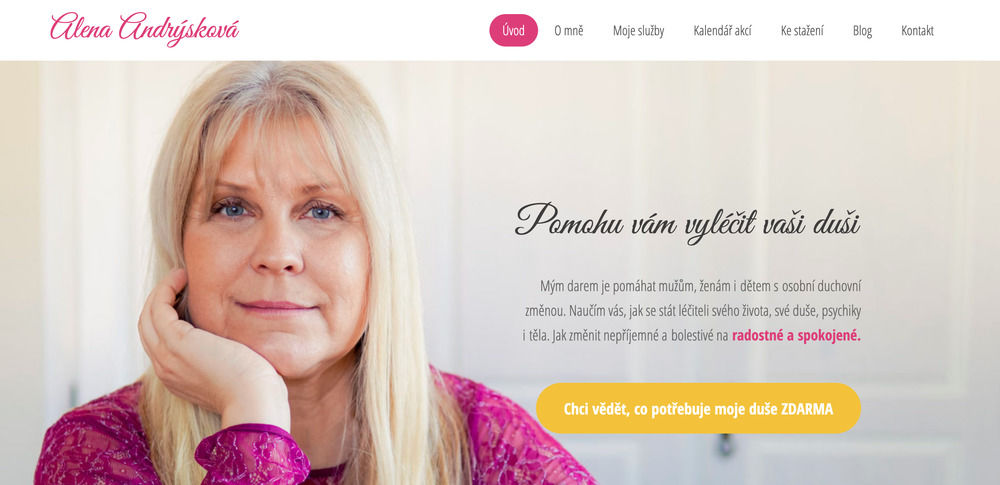Open the Úvod home tab

pyautogui.click(x=513, y=31)
